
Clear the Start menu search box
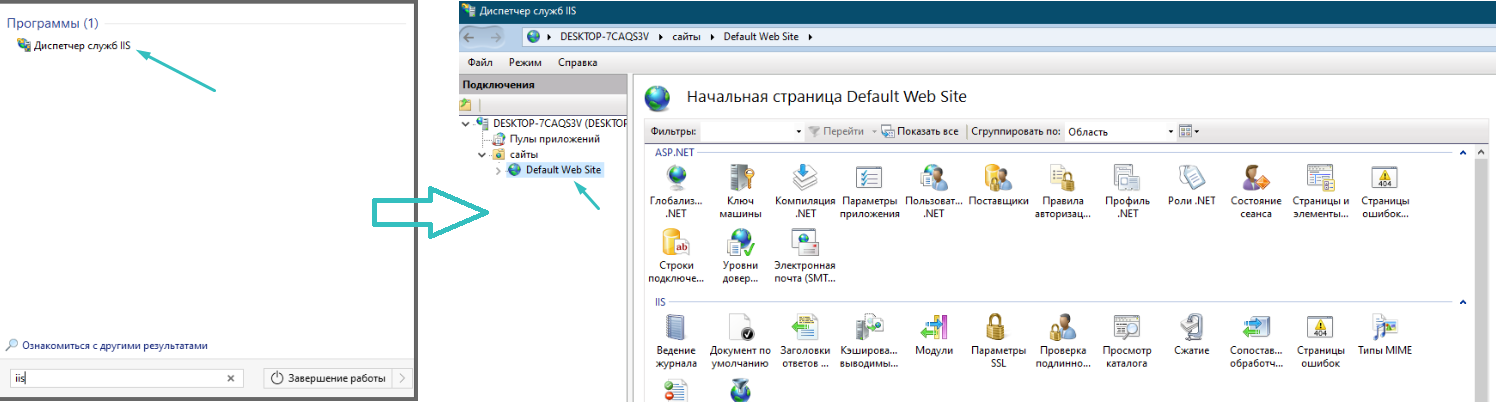230,379
